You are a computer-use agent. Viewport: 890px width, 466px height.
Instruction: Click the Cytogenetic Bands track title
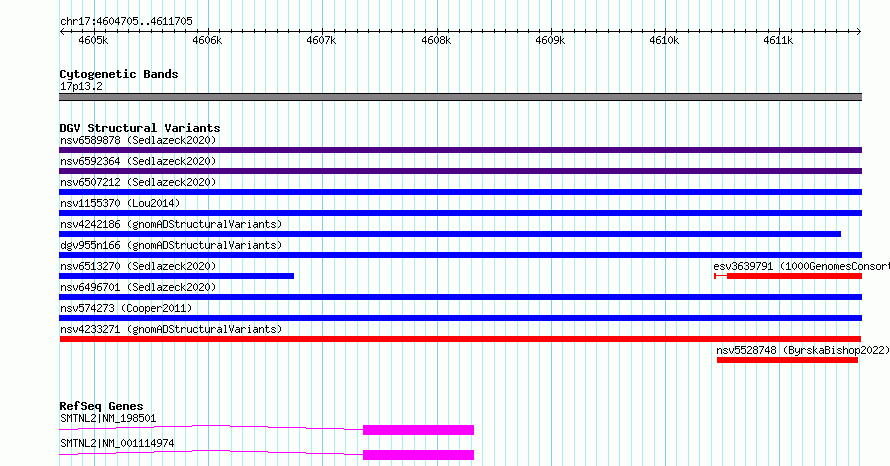(x=119, y=74)
